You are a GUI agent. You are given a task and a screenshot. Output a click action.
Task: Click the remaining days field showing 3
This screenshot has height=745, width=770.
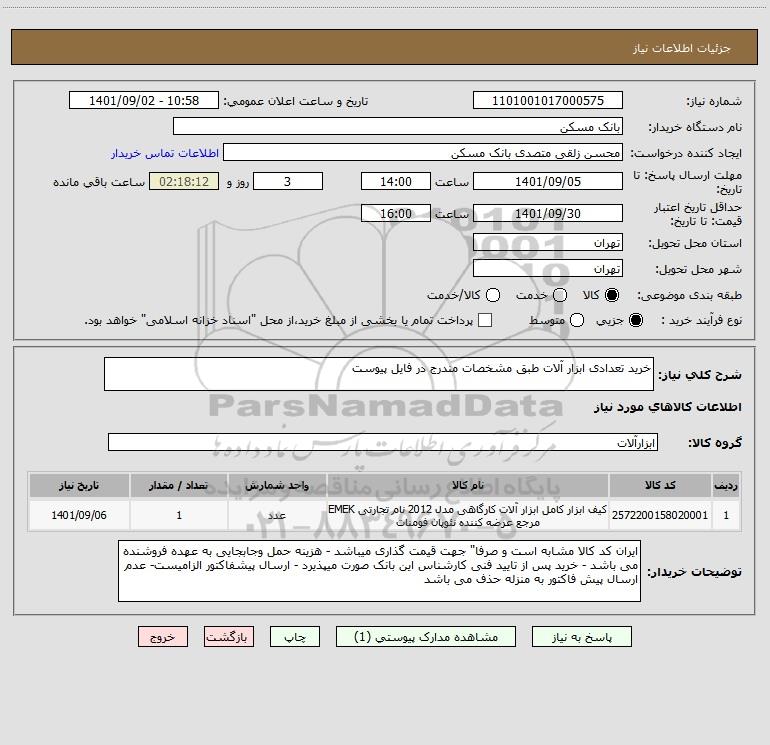coord(288,181)
